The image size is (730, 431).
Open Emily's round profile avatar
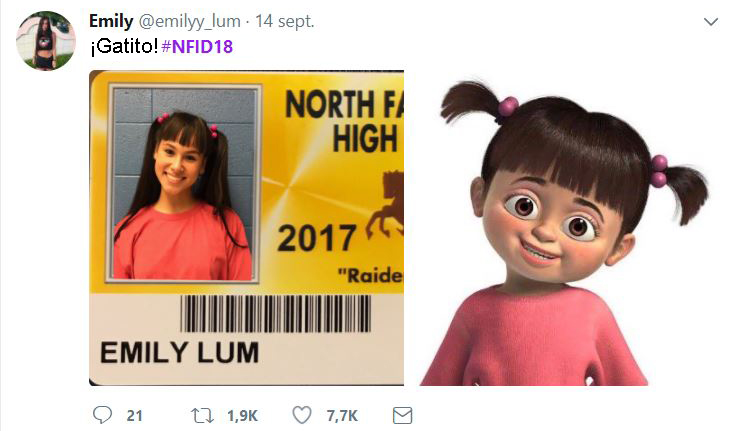[46, 41]
